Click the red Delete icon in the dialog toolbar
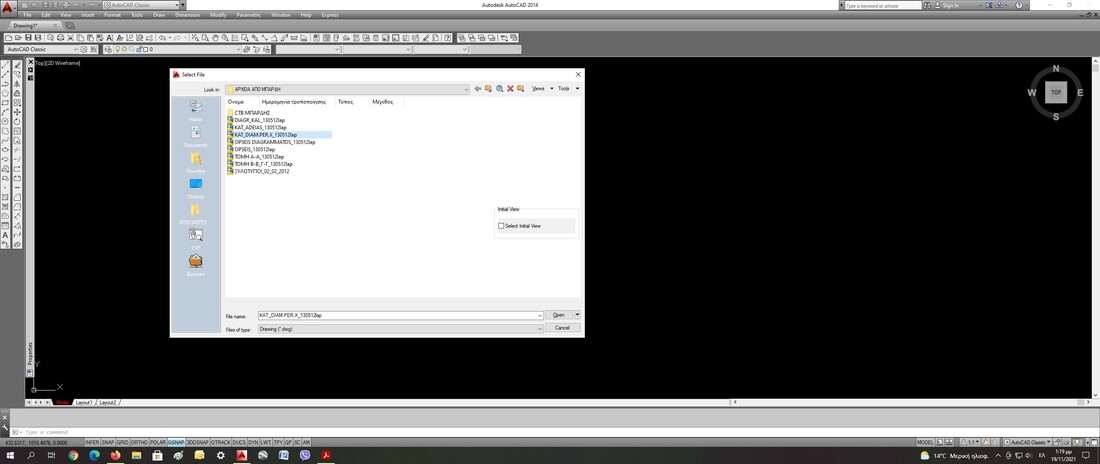This screenshot has width=1100, height=464. coord(510,89)
